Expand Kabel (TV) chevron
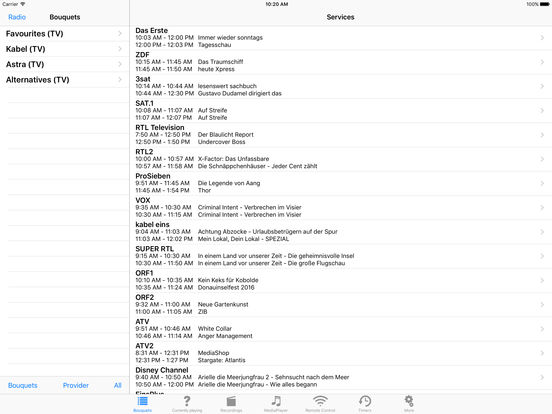Screen dimensions: 552x414 pyautogui.click(x=120, y=49)
